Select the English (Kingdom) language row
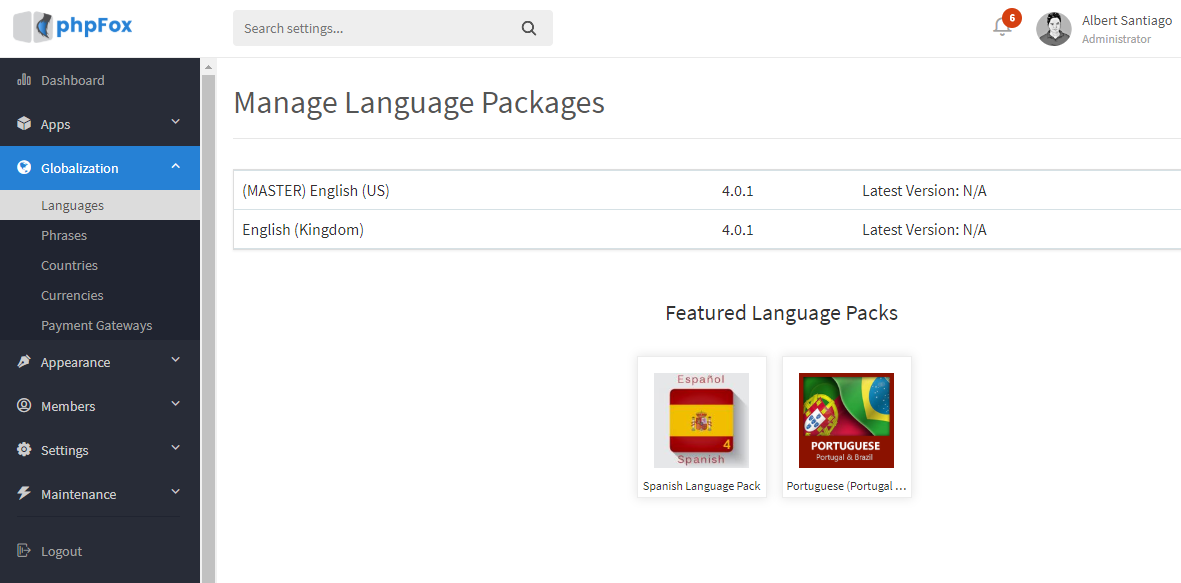1181x583 pixels. [x=303, y=230]
